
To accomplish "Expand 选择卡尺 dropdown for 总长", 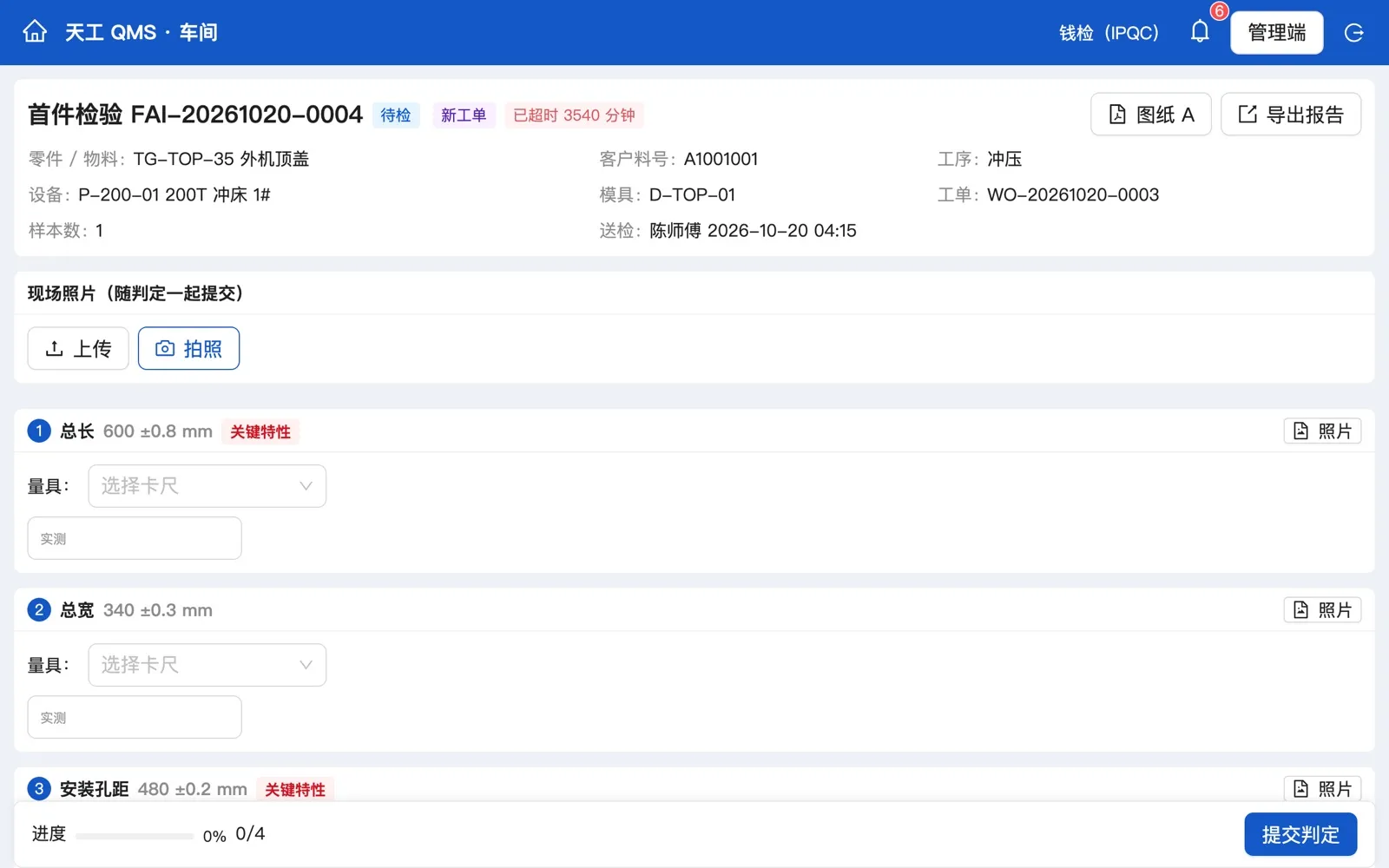I will point(207,486).
